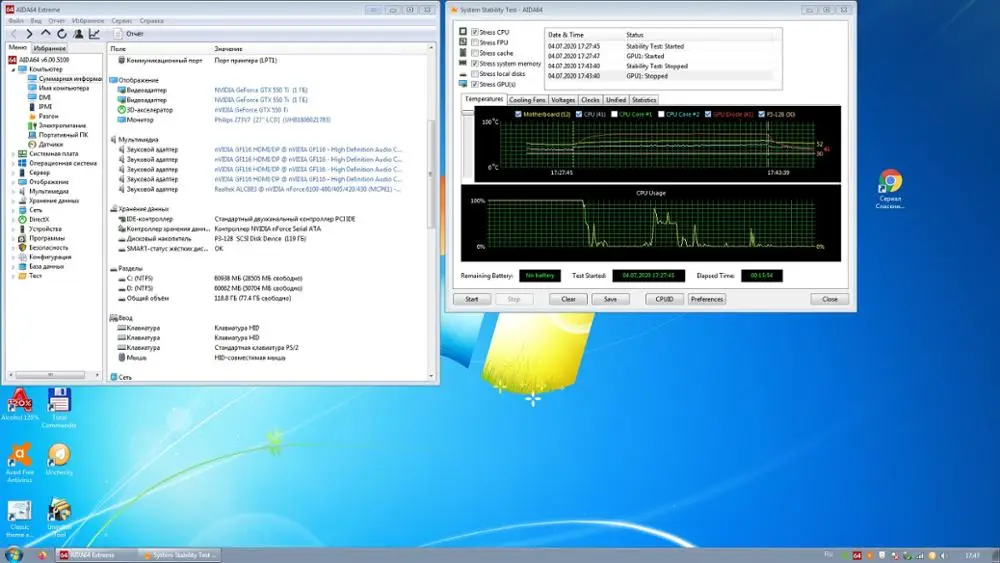Click the Системная плата motherboard icon

(22, 154)
